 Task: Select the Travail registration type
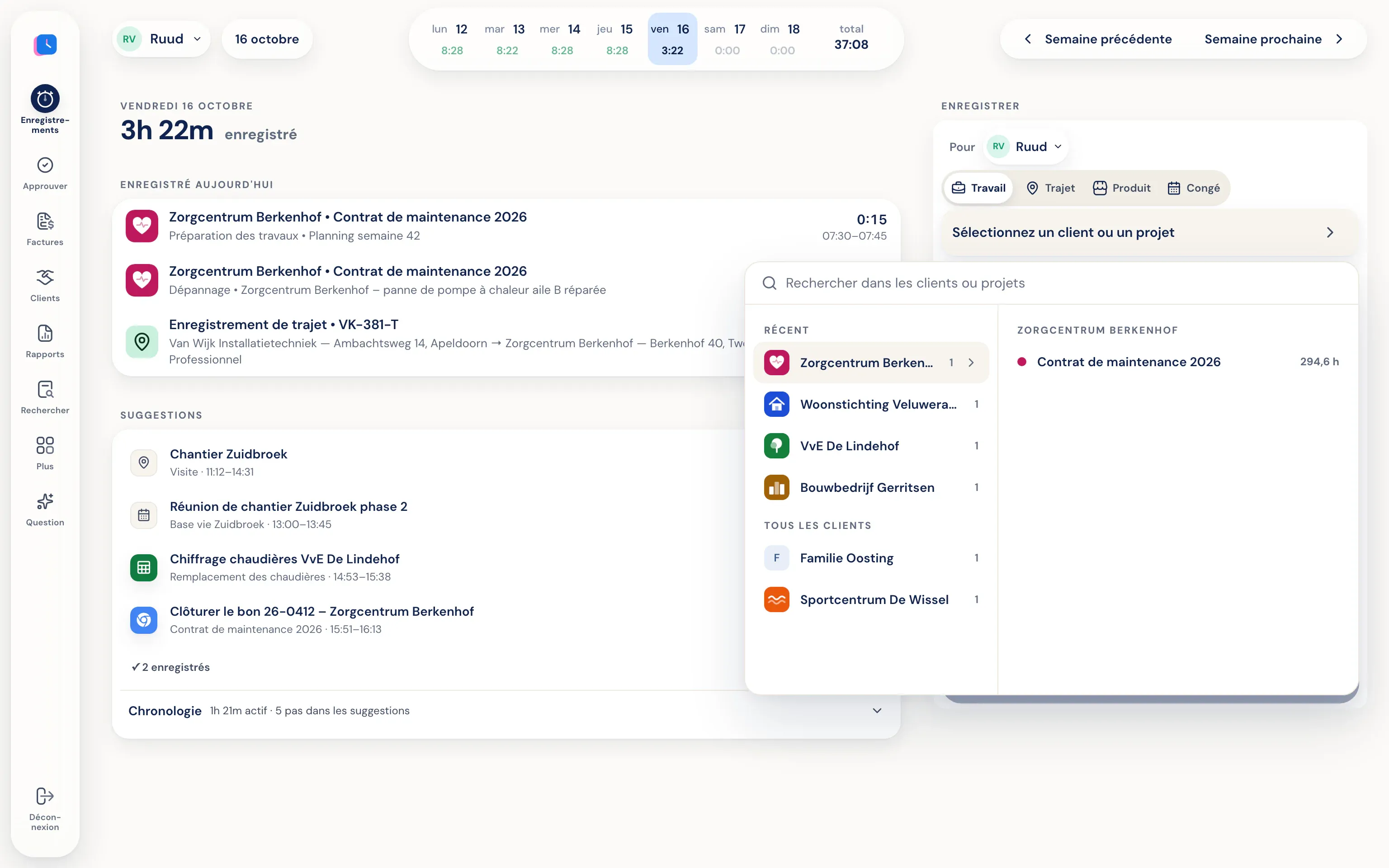pyautogui.click(x=978, y=188)
